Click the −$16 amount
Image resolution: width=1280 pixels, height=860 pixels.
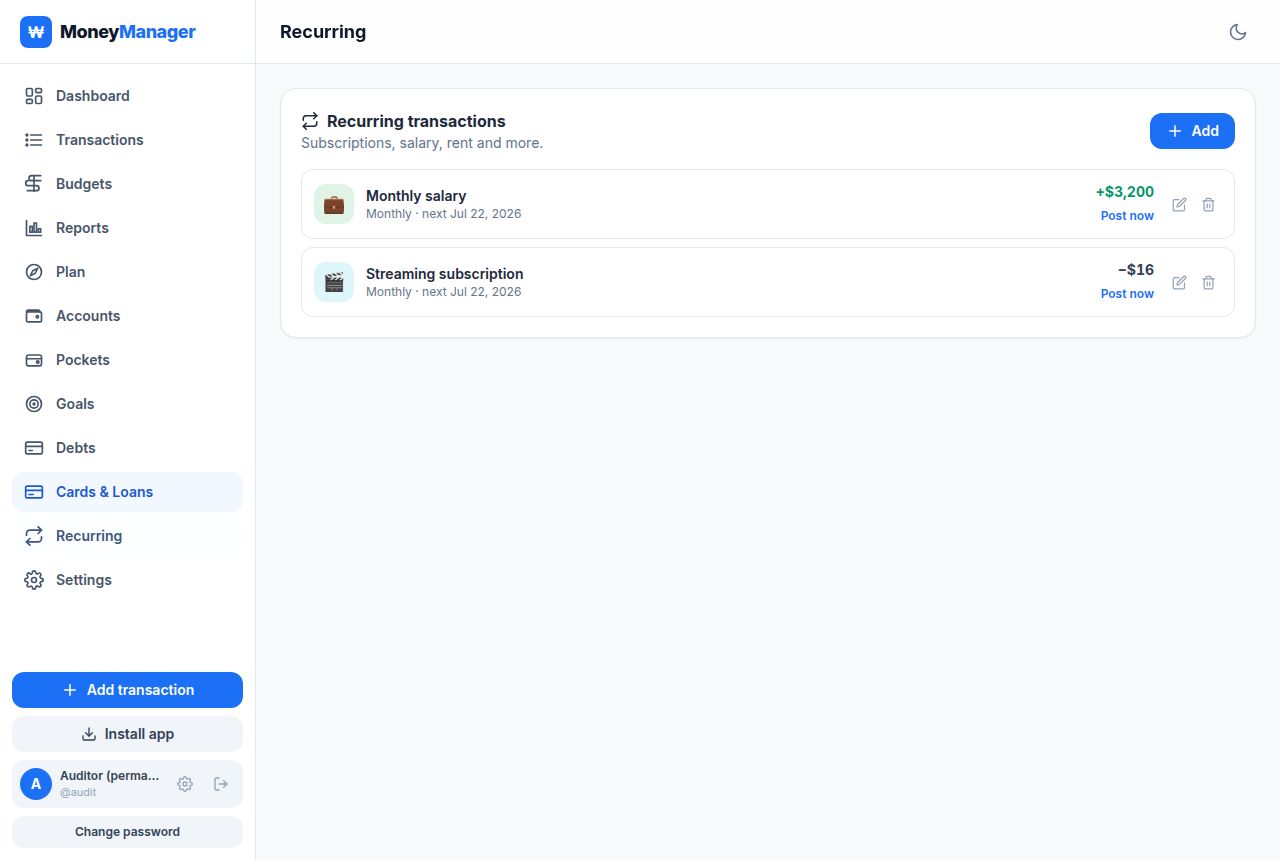[1136, 270]
